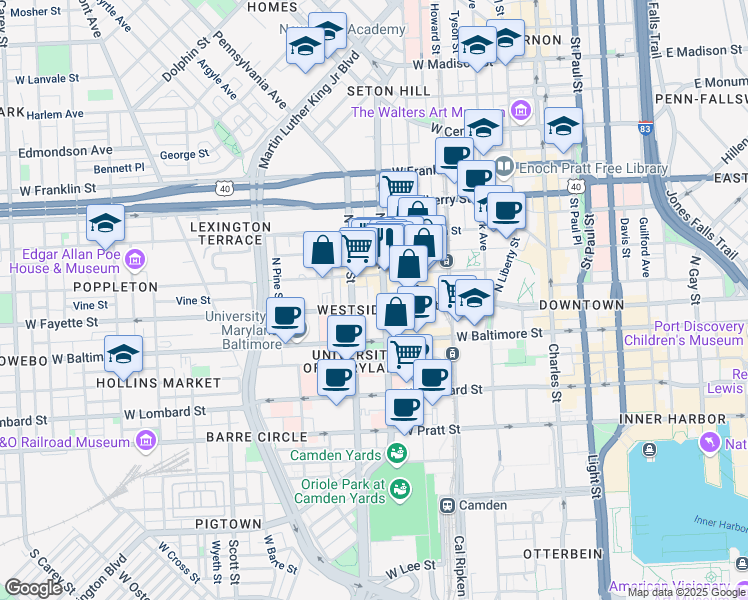Click the OTTERBEIN neighborhood label
748x600 pixels.
[563, 554]
